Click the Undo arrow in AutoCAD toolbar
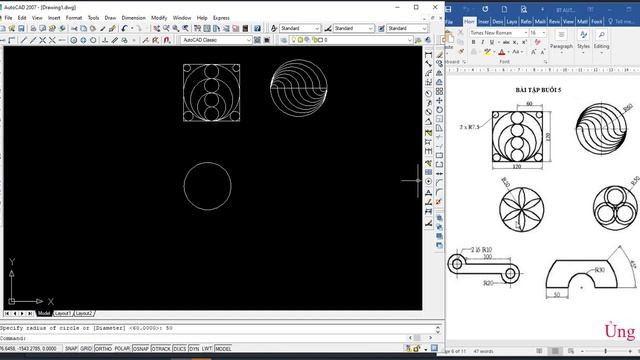The image size is (640, 360). pos(124,29)
